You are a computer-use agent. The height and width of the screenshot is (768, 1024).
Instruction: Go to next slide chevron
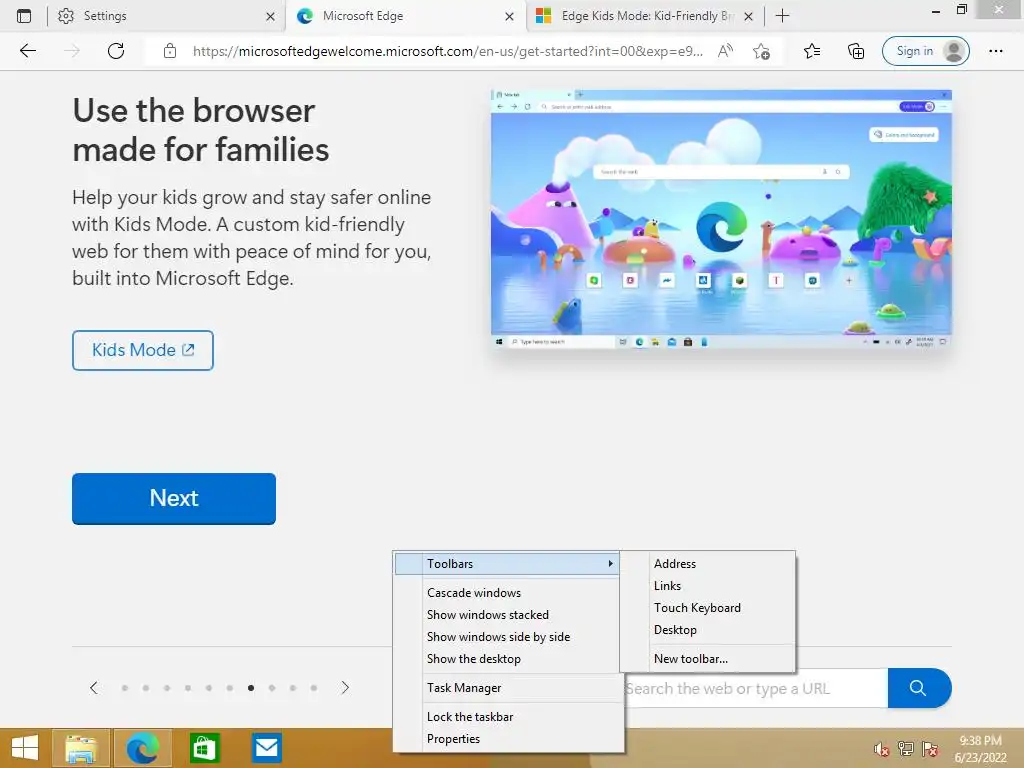[x=345, y=688]
